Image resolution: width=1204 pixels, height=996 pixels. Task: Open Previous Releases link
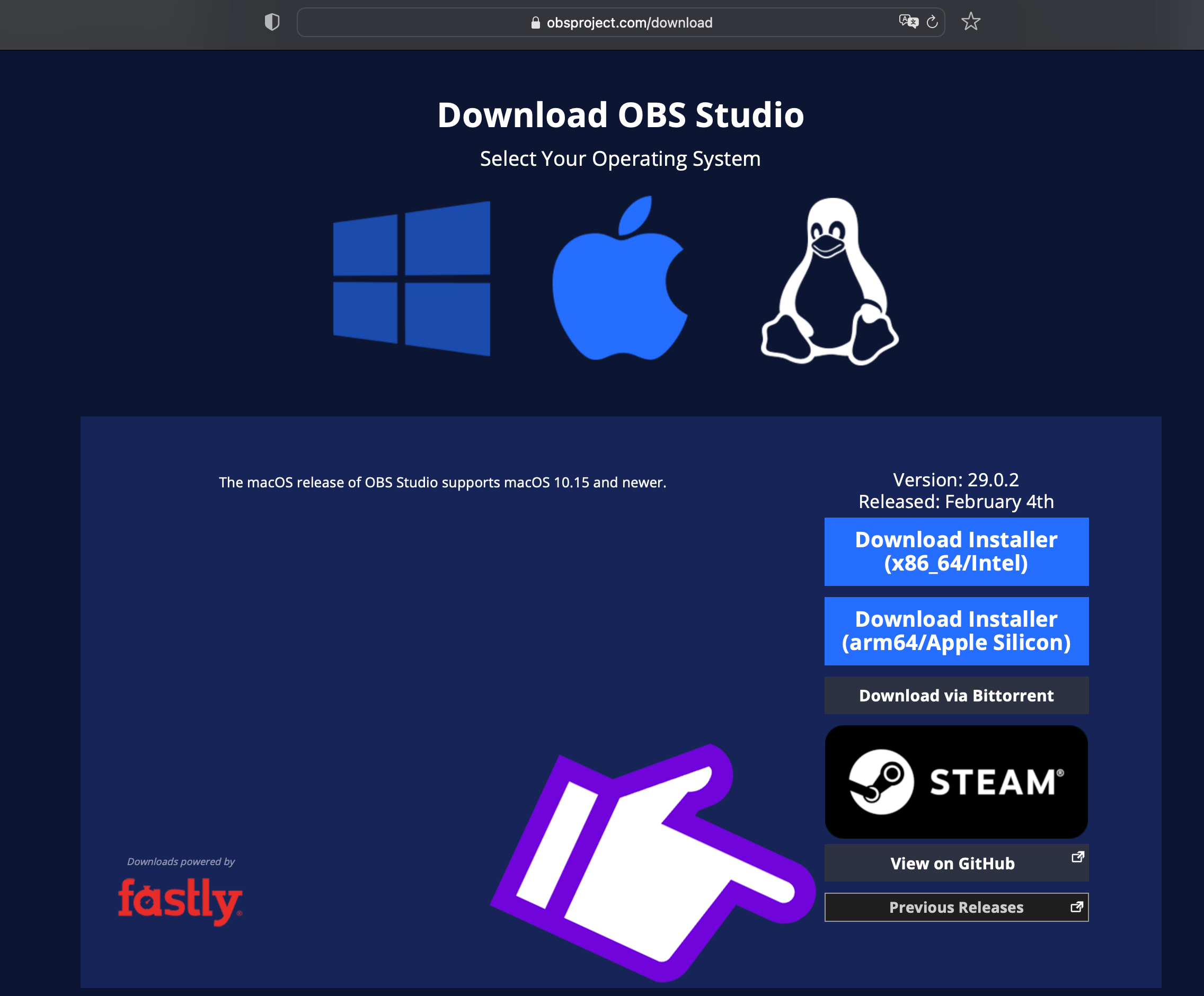(957, 907)
